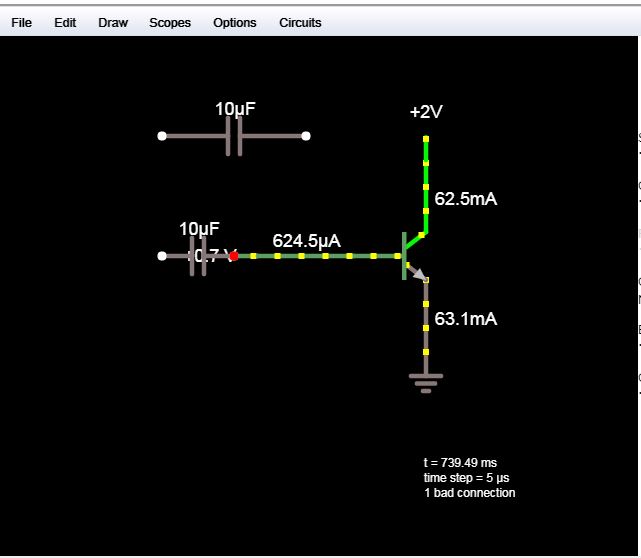This screenshot has height=558, width=641.
Task: Open the Draw menu
Action: tap(113, 22)
